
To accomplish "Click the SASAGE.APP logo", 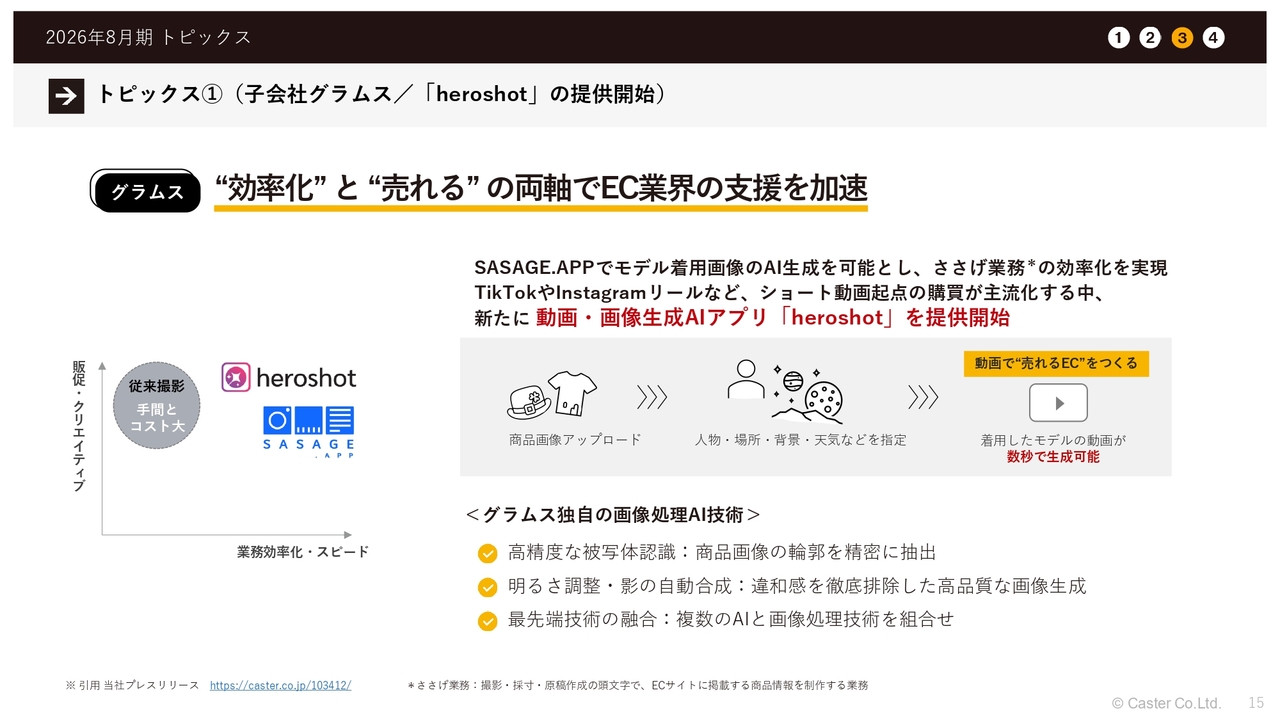I will pos(308,431).
